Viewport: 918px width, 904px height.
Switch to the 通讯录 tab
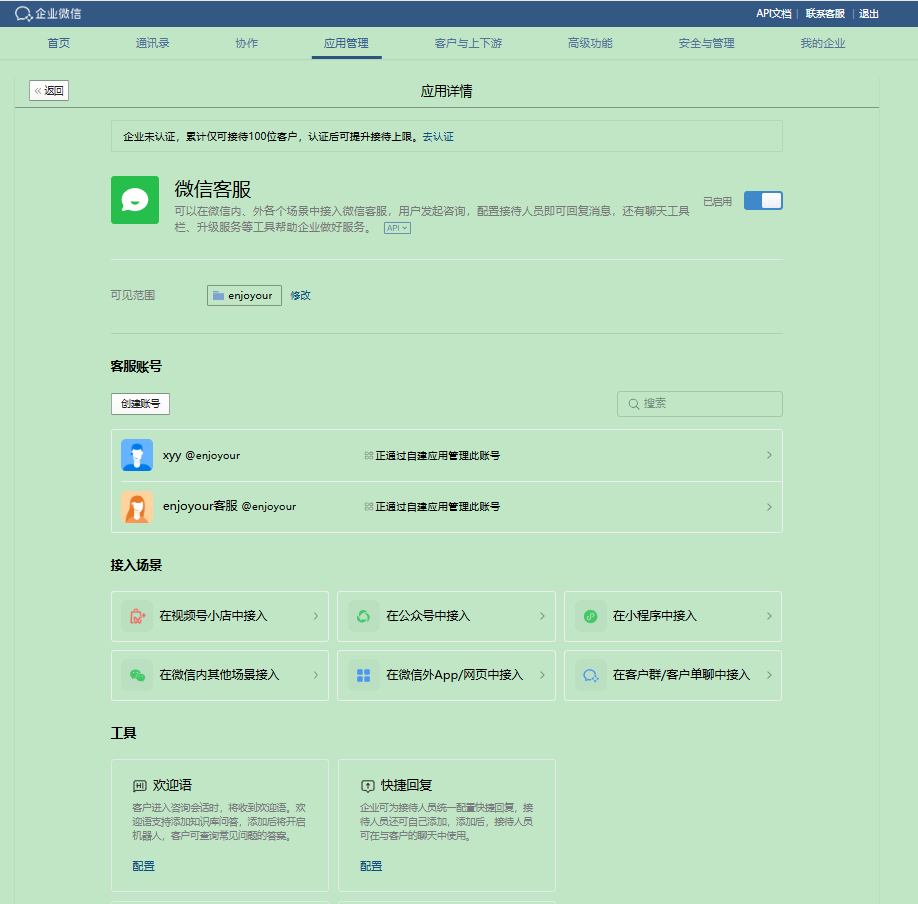click(x=152, y=43)
